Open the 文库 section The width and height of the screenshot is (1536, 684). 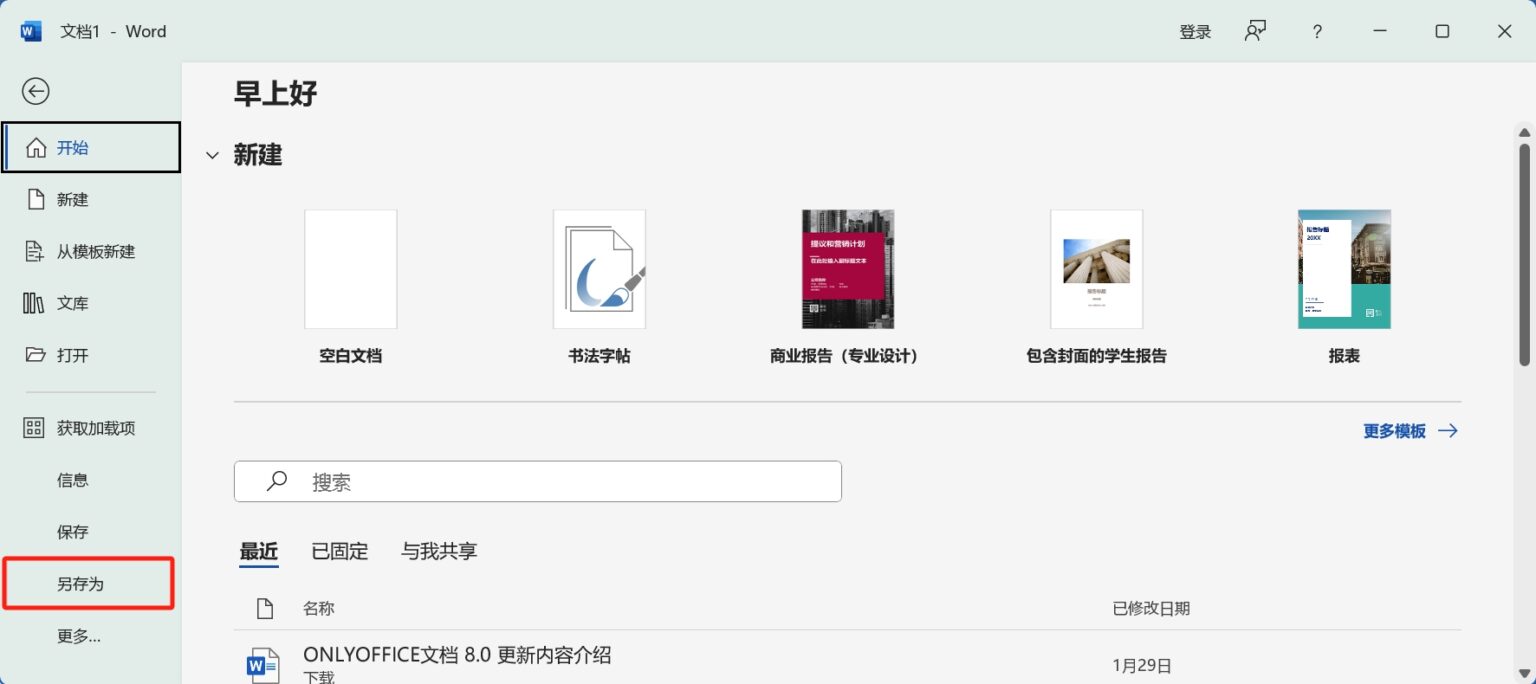pyautogui.click(x=71, y=303)
